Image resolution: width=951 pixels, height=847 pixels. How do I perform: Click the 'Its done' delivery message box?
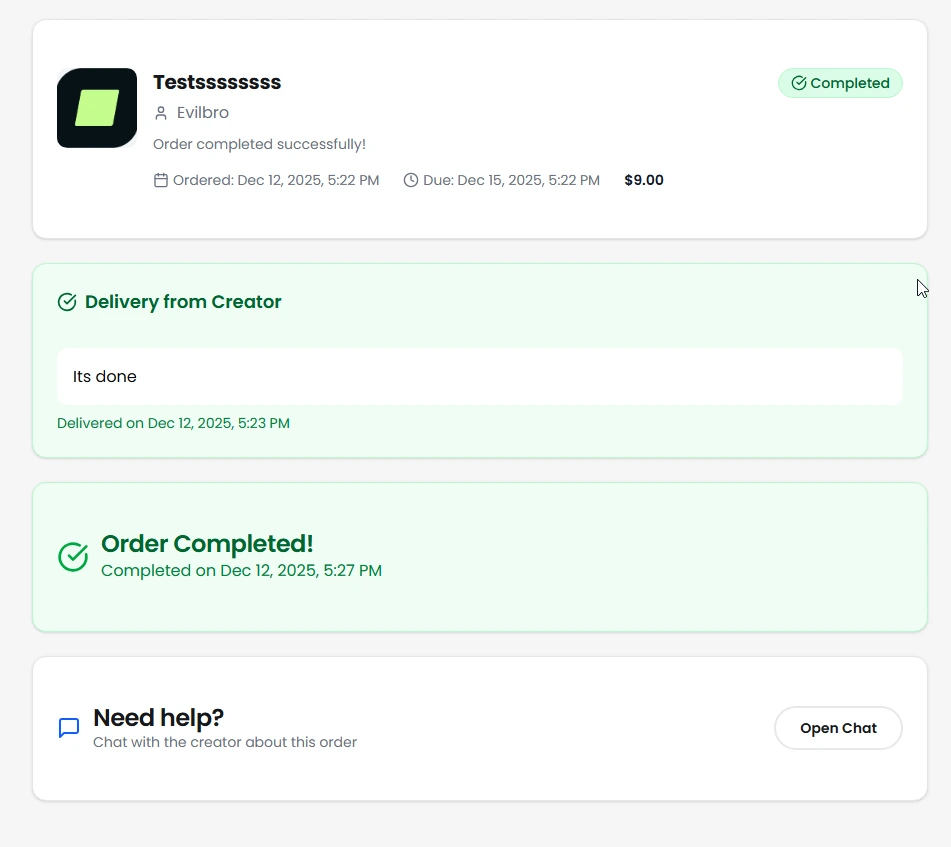pos(480,377)
